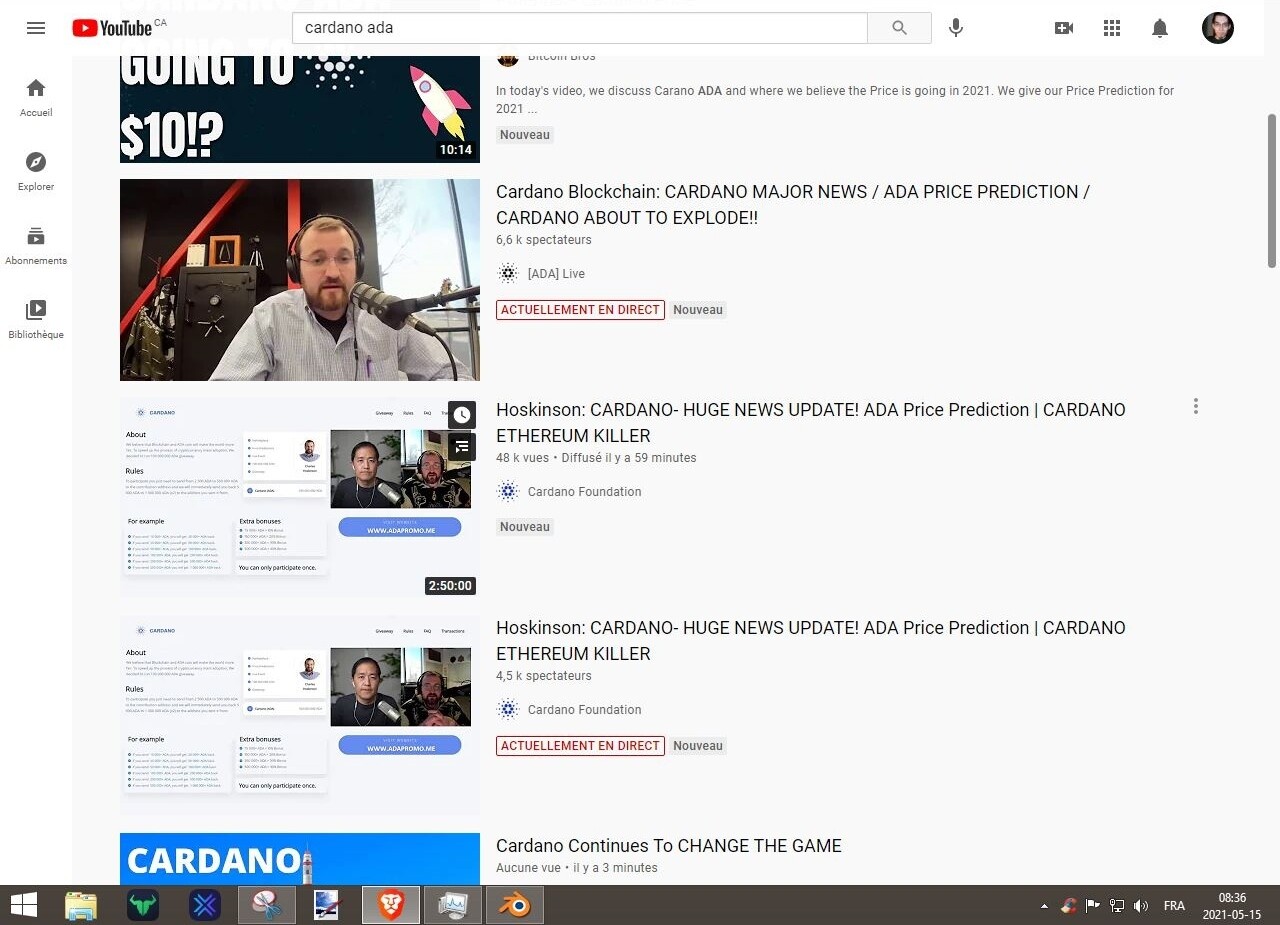The image size is (1280, 925).
Task: Open 'Cardano Blockchain: CARDANO MAJOR NEWS' video title
Action: 793,205
